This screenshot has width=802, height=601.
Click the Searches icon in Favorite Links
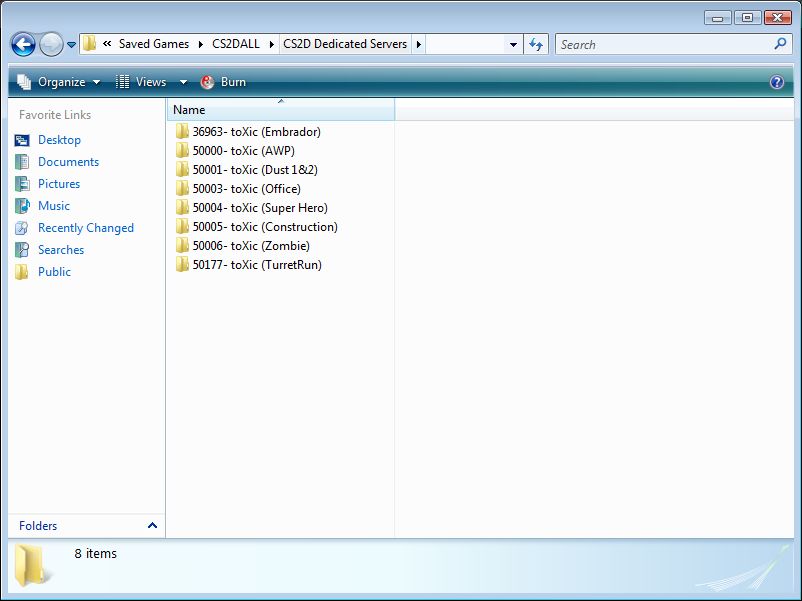pos(22,250)
